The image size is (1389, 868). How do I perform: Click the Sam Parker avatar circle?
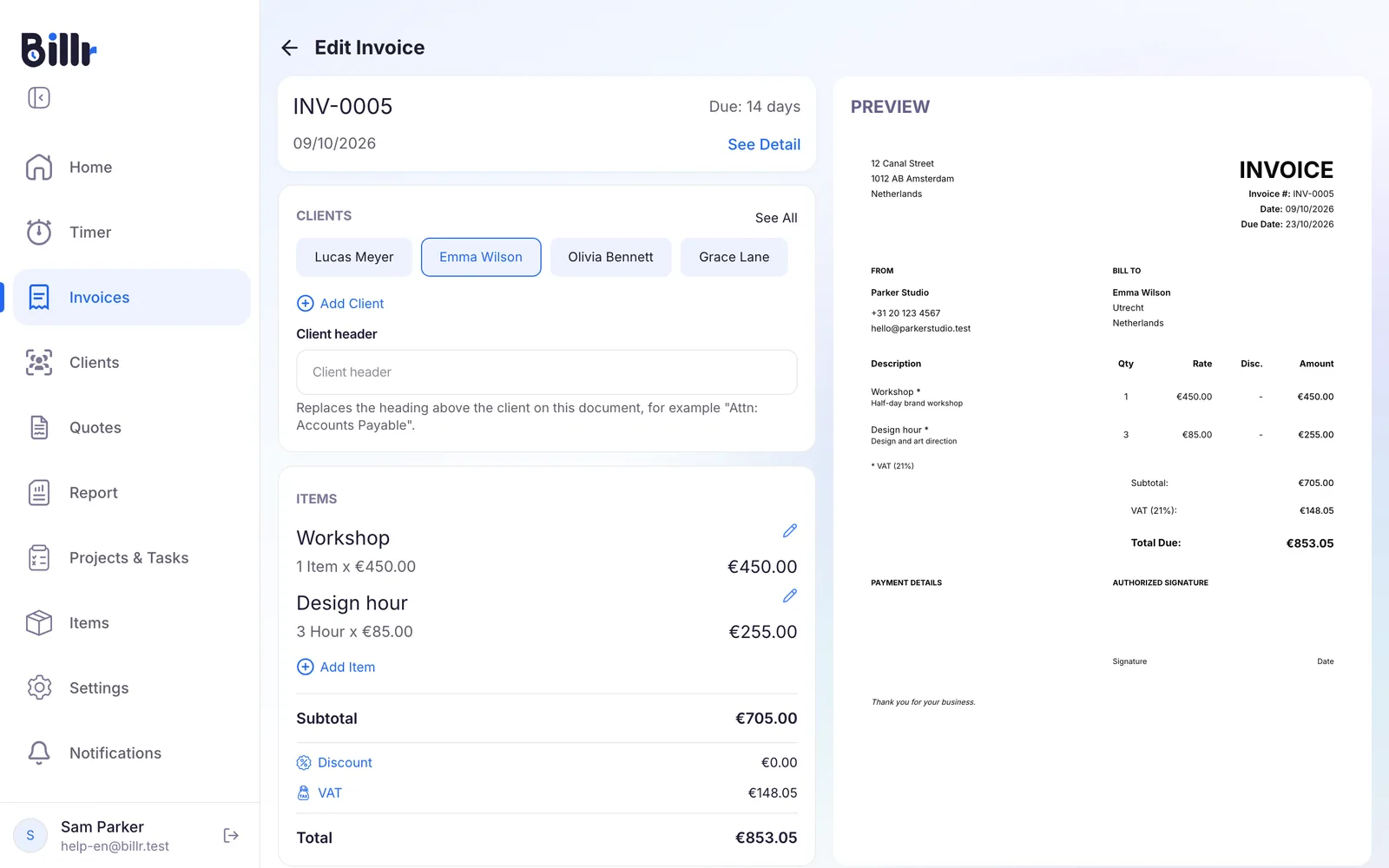[x=30, y=835]
